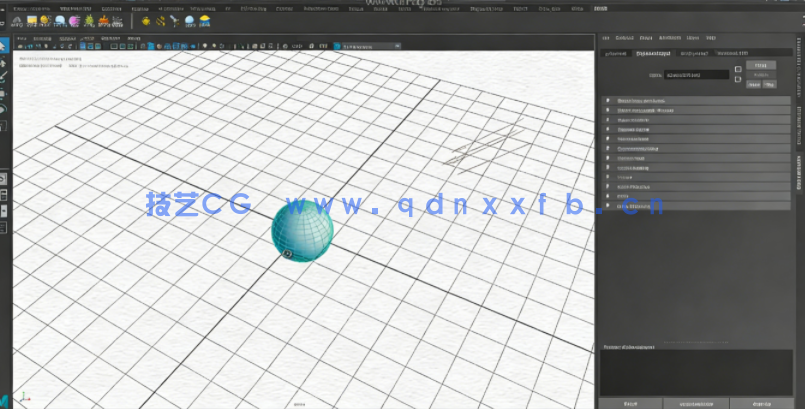Open the viewport color space dropdown
The height and width of the screenshot is (409, 805).
click(x=370, y=46)
